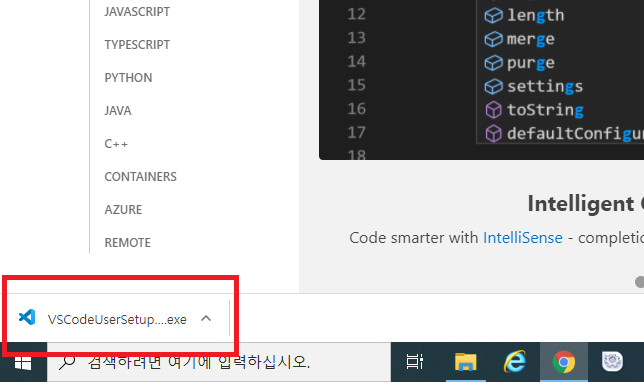The width and height of the screenshot is (644, 382).
Task: Click the 'merge' suggestion text
Action: [x=531, y=39]
